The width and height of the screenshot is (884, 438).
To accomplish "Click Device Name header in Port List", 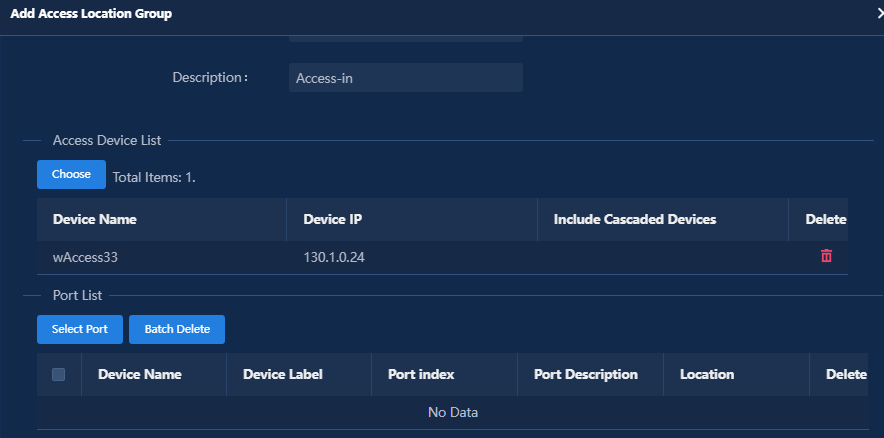I will [140, 374].
